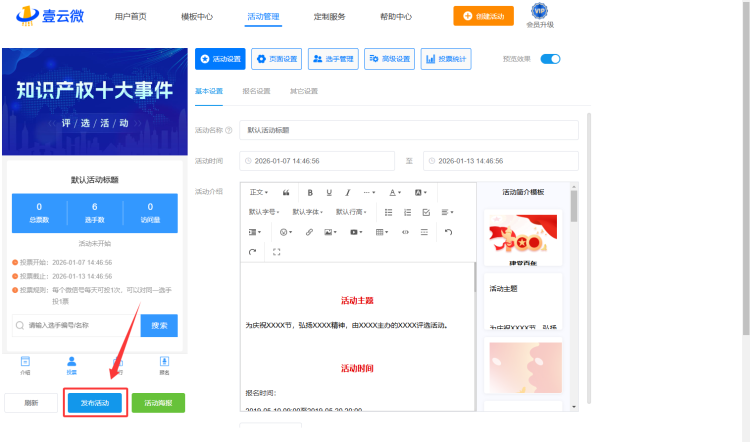Screen dimensions: 750x442
Task: Insert a to-do checkbox list item
Action: click(426, 212)
